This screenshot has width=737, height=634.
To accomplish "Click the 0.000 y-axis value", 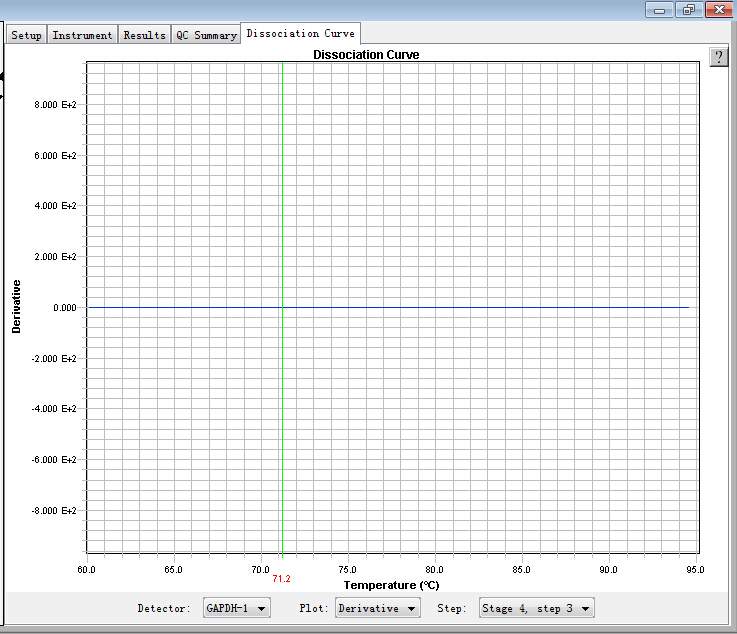I will tap(64, 307).
